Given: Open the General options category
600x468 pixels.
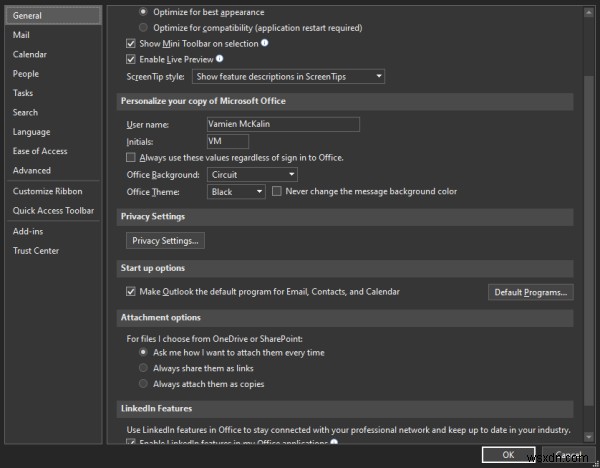Looking at the screenshot, I should (53, 16).
